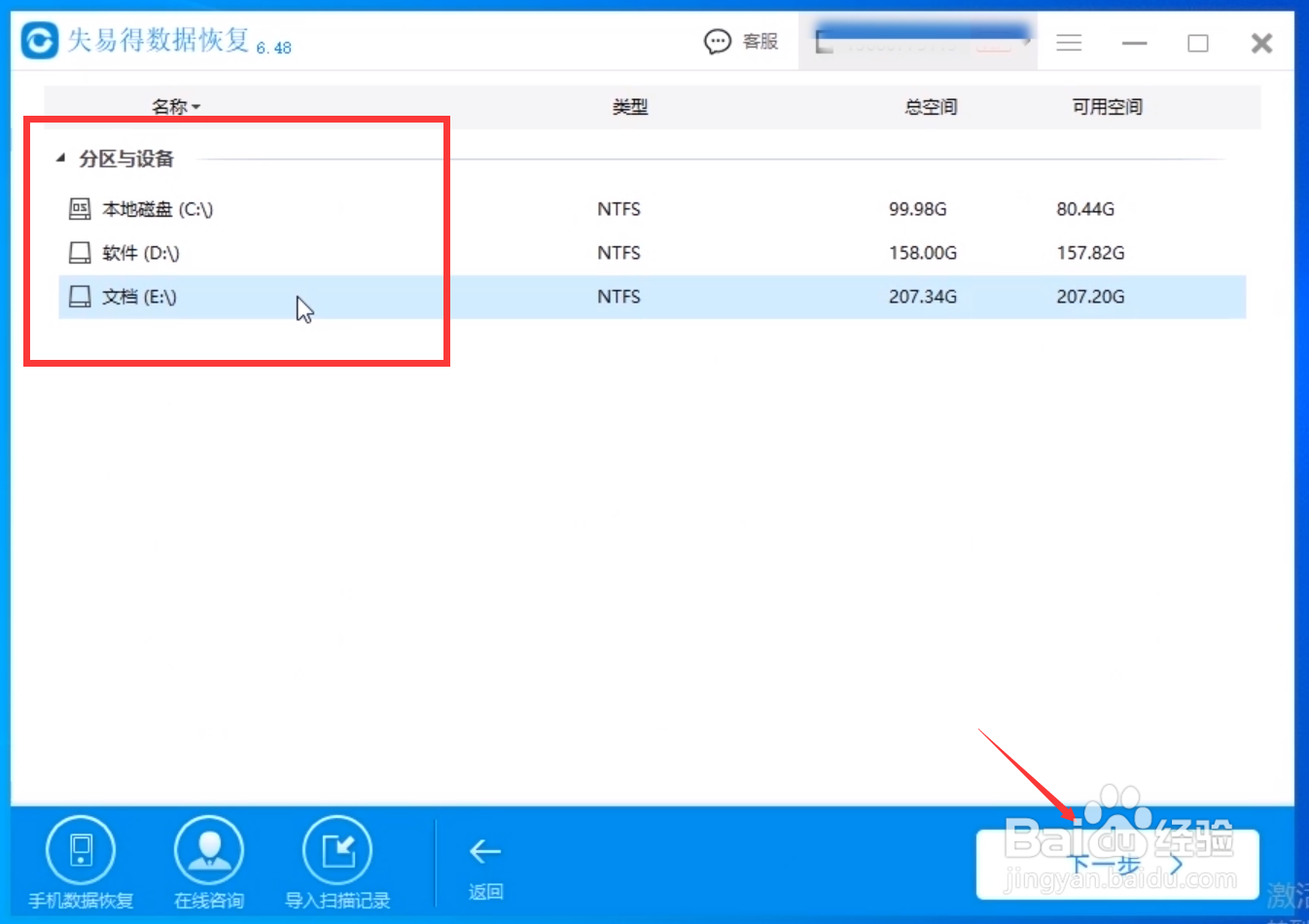Viewport: 1309px width, 924px height.
Task: Click the 可用空间 column header
Action: [x=1107, y=106]
